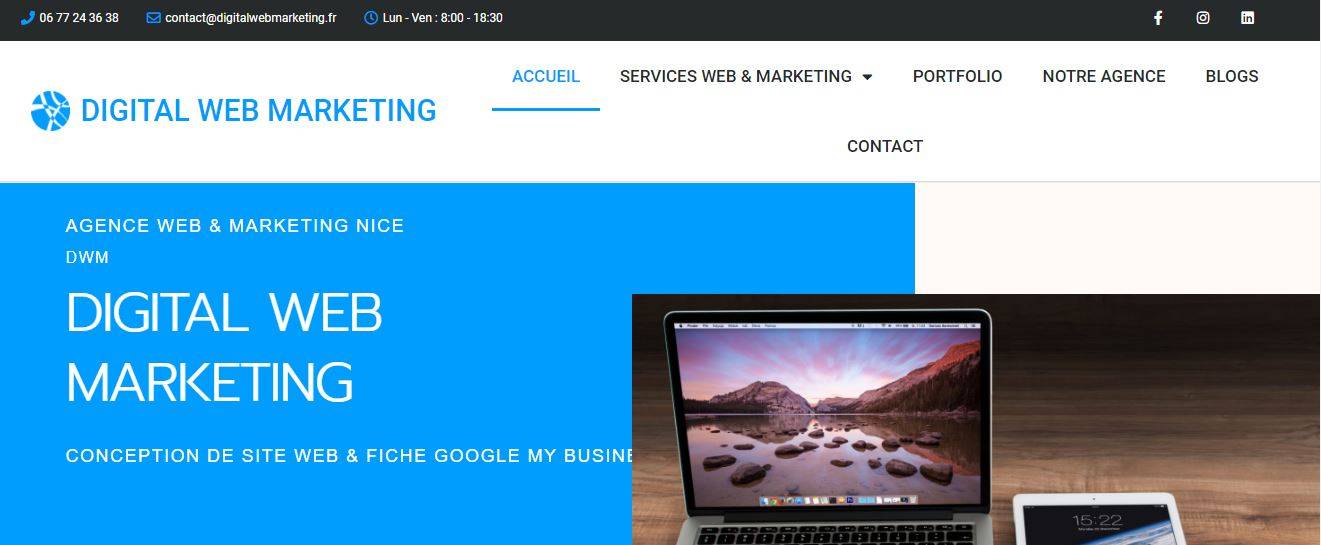Image resolution: width=1321 pixels, height=545 pixels.
Task: Open the Facebook icon in top bar
Action: [x=1158, y=18]
